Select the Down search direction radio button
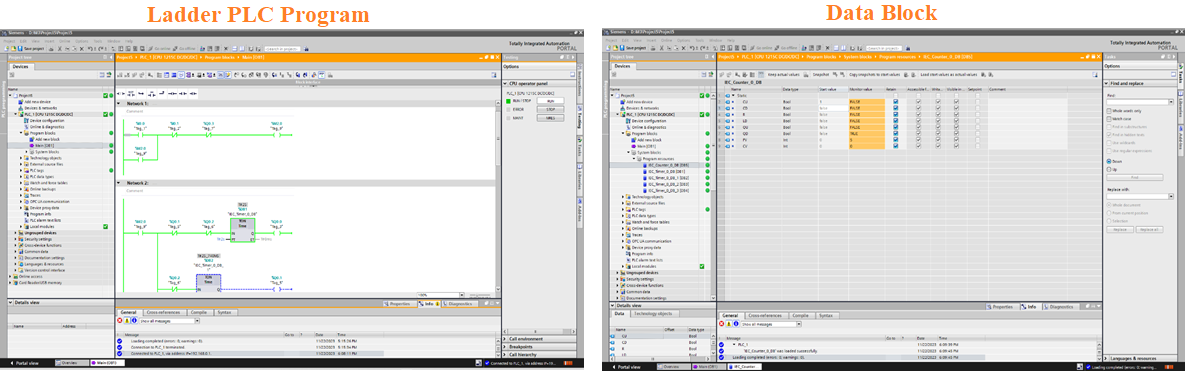 (1109, 161)
